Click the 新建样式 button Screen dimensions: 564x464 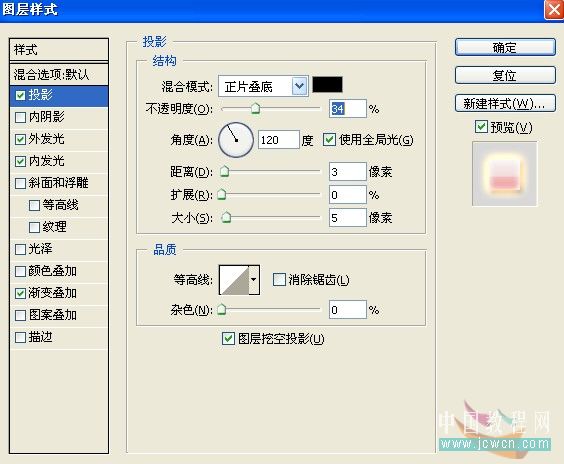click(x=505, y=104)
